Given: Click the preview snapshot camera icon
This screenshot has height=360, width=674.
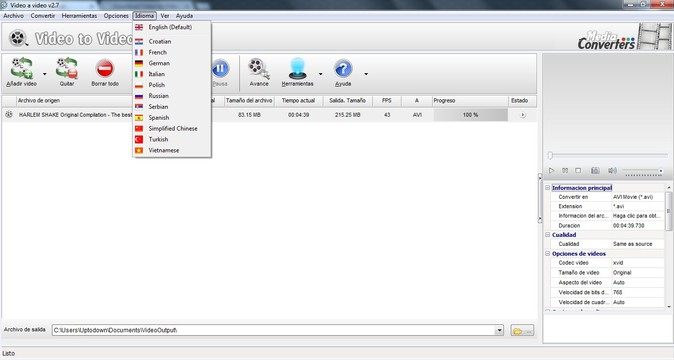Looking at the screenshot, I should click(x=595, y=171).
